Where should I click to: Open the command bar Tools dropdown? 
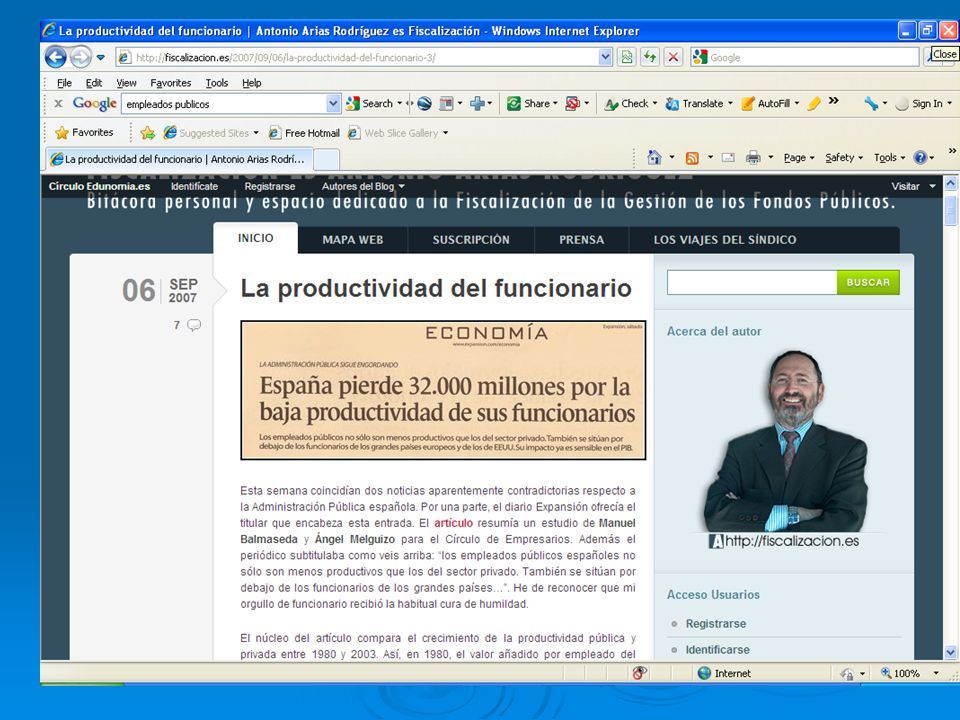click(x=889, y=157)
